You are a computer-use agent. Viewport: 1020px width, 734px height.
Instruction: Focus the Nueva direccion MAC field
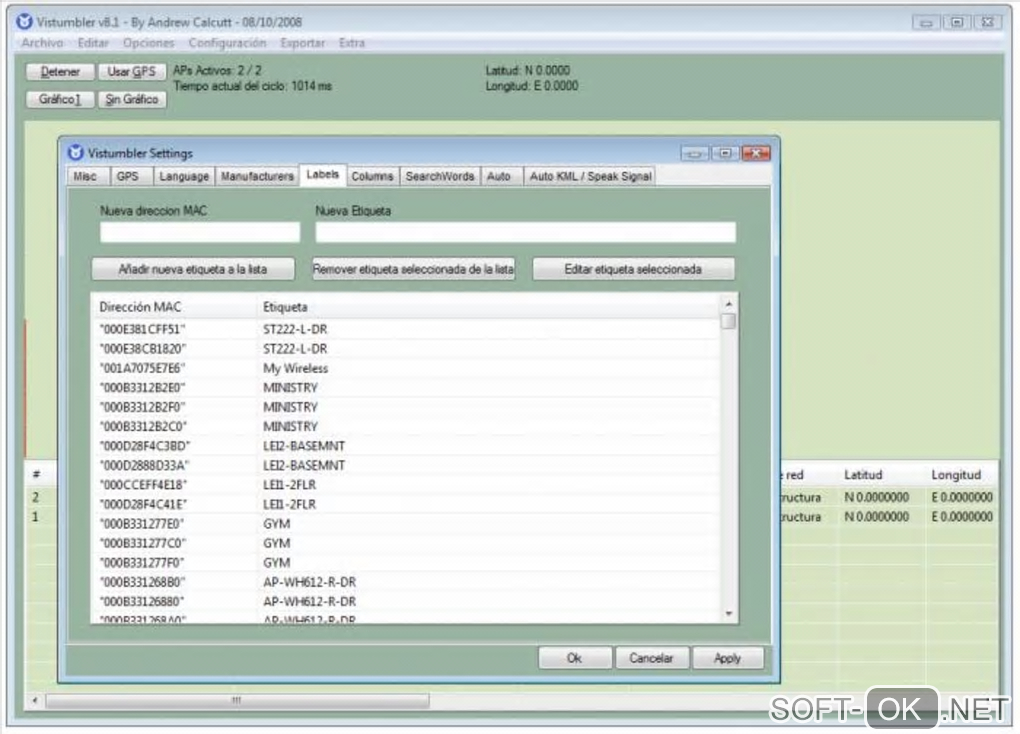pos(200,232)
